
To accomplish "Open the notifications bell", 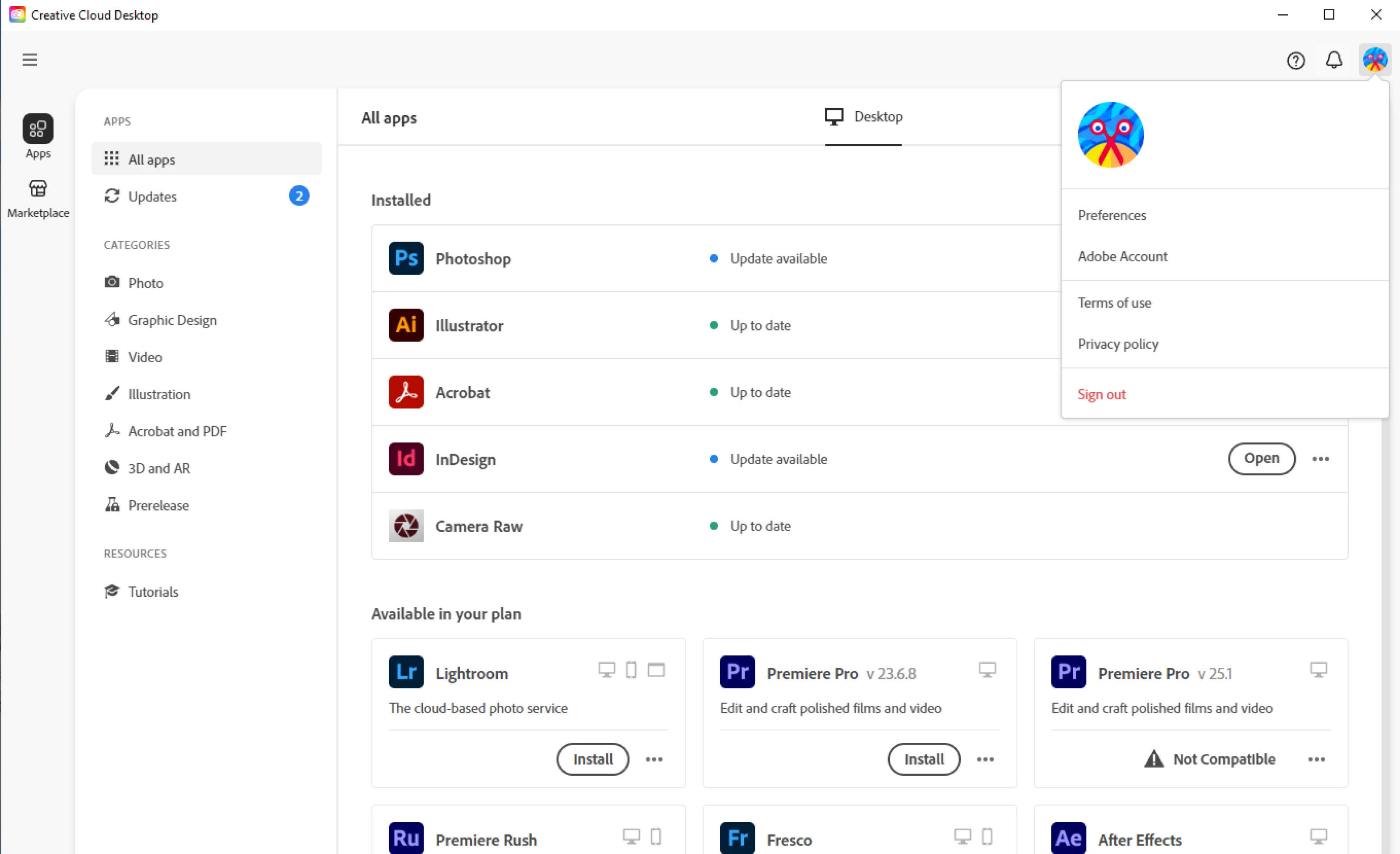I will [1333, 60].
